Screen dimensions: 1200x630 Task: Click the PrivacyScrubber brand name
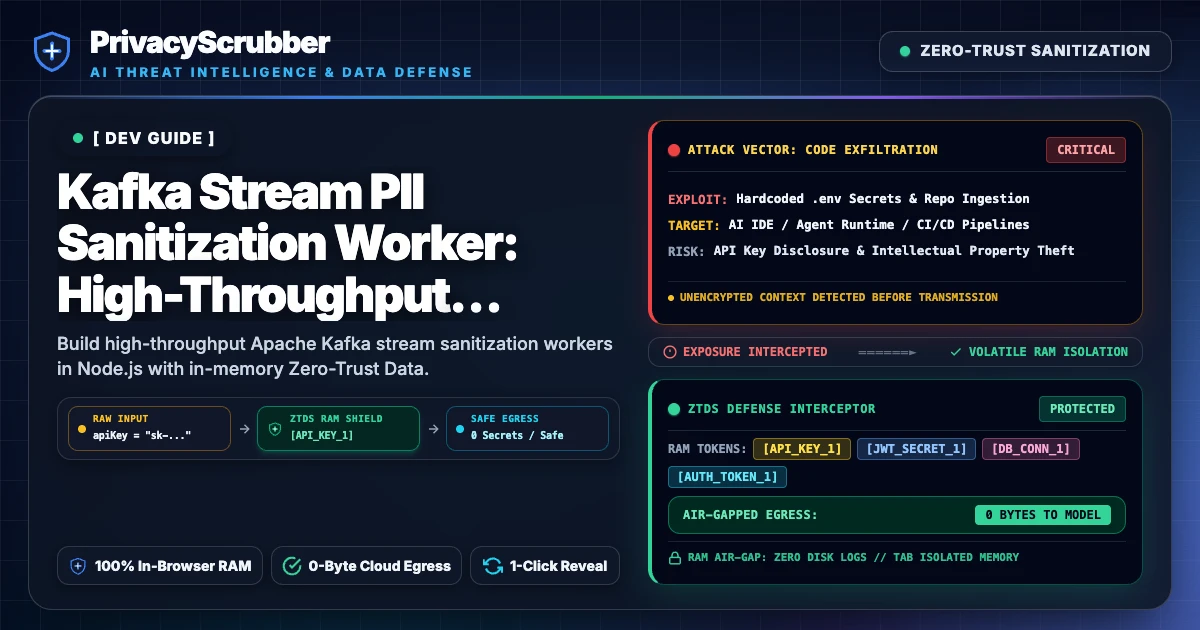[209, 43]
